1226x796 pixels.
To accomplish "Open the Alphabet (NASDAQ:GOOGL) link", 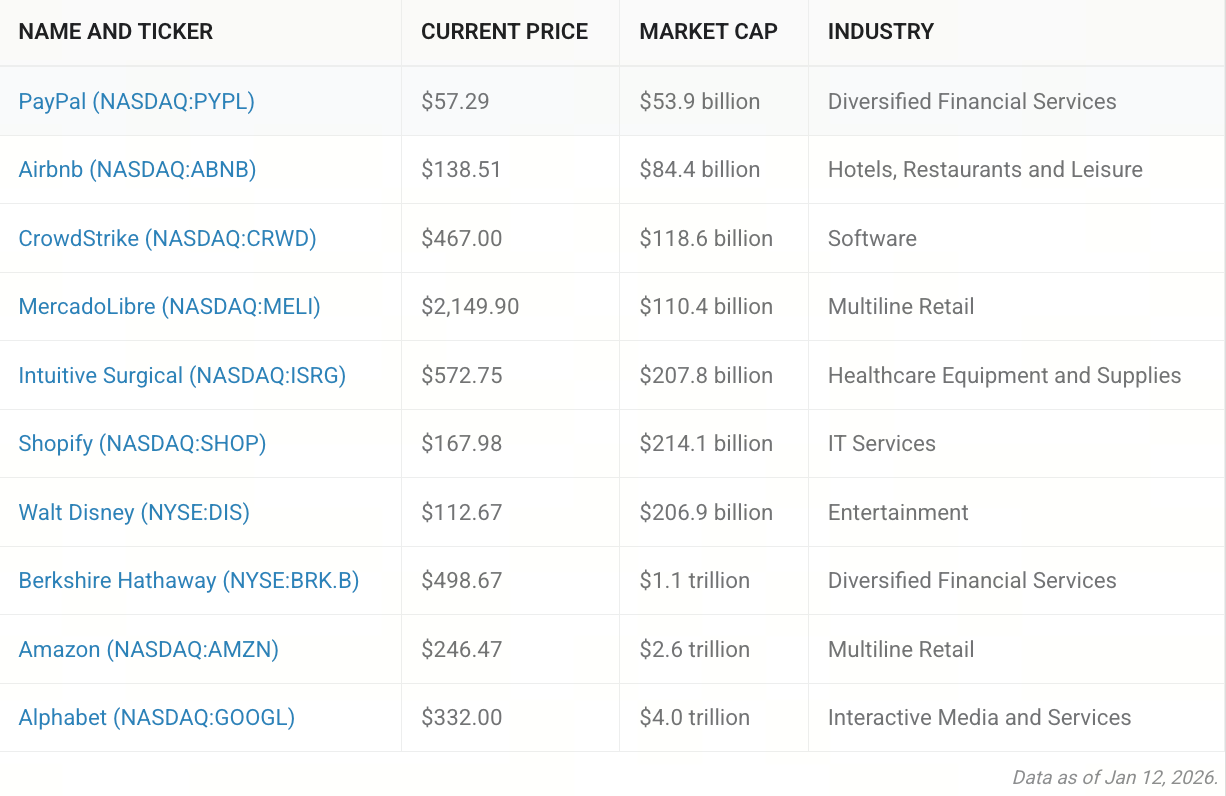I will click(156, 718).
